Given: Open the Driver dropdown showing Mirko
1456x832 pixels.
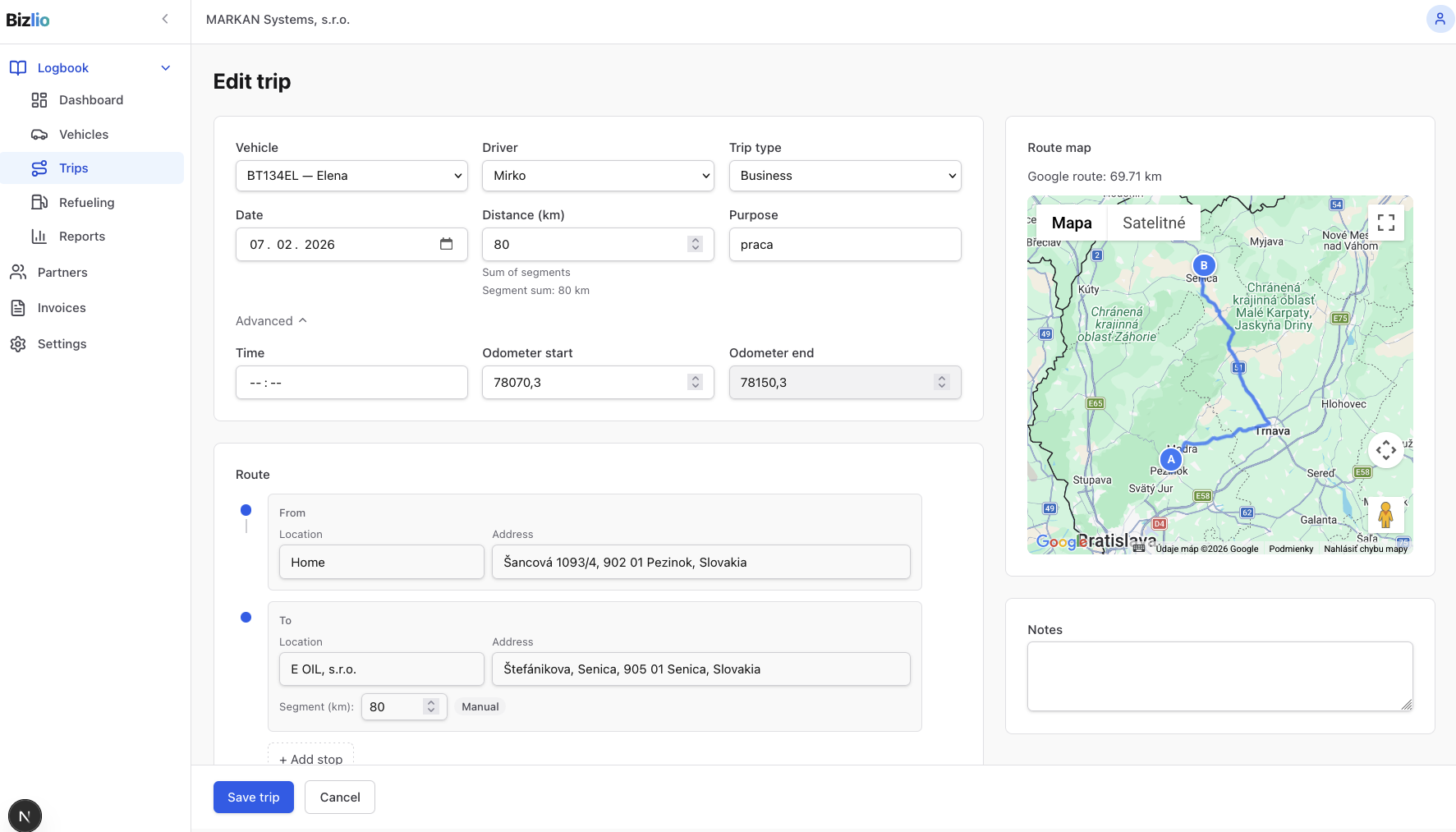Looking at the screenshot, I should click(x=598, y=176).
